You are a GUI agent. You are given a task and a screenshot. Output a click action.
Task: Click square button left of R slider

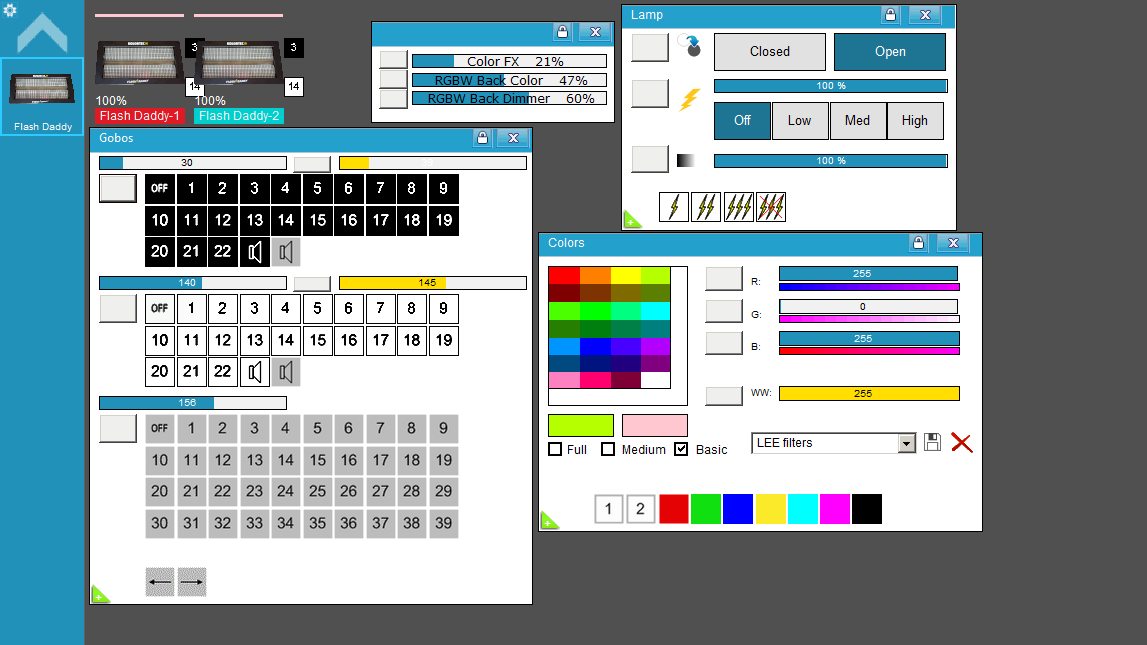[723, 279]
